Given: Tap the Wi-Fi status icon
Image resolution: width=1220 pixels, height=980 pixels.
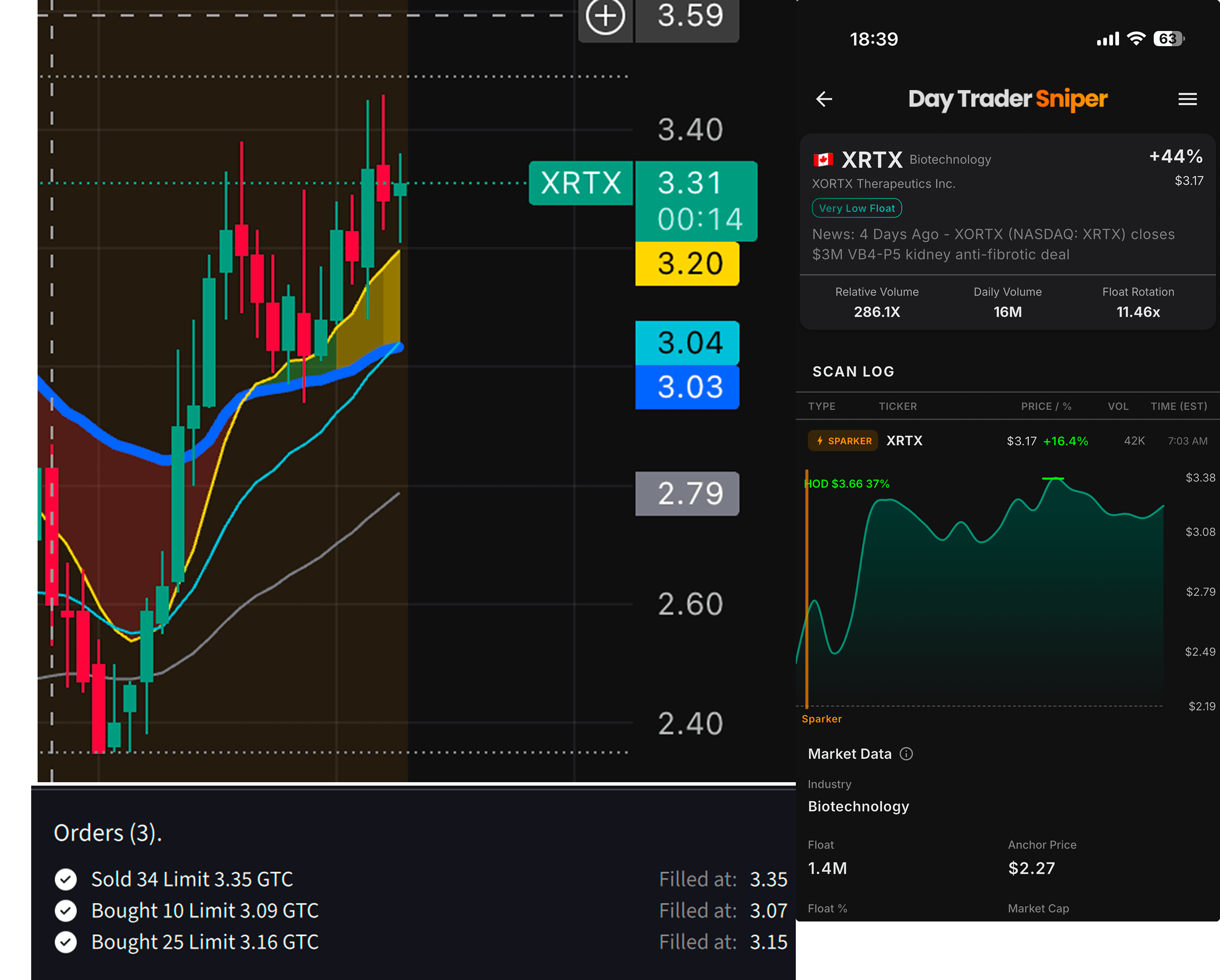Looking at the screenshot, I should click(1136, 38).
